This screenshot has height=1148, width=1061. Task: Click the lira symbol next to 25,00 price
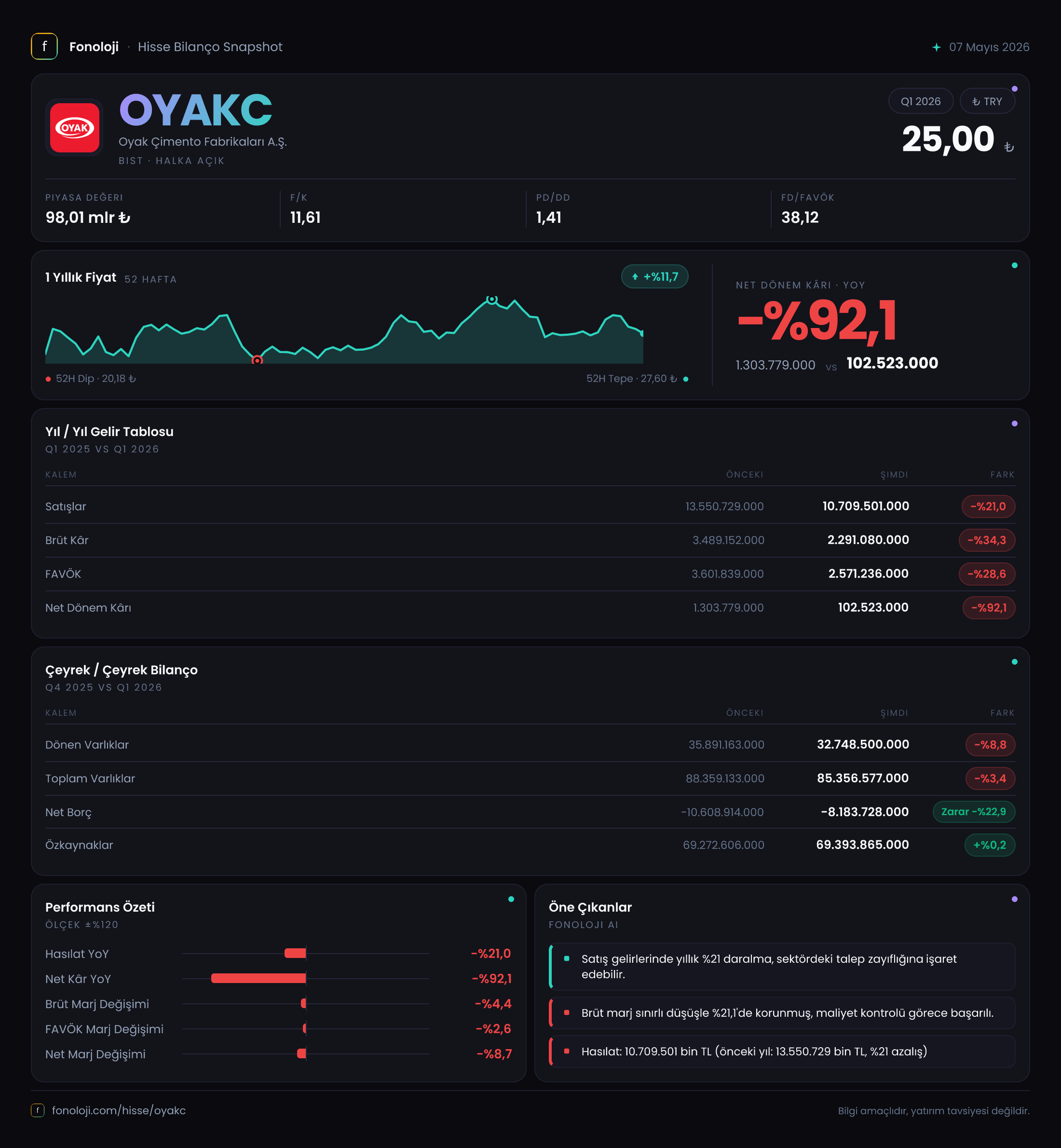(x=1009, y=147)
